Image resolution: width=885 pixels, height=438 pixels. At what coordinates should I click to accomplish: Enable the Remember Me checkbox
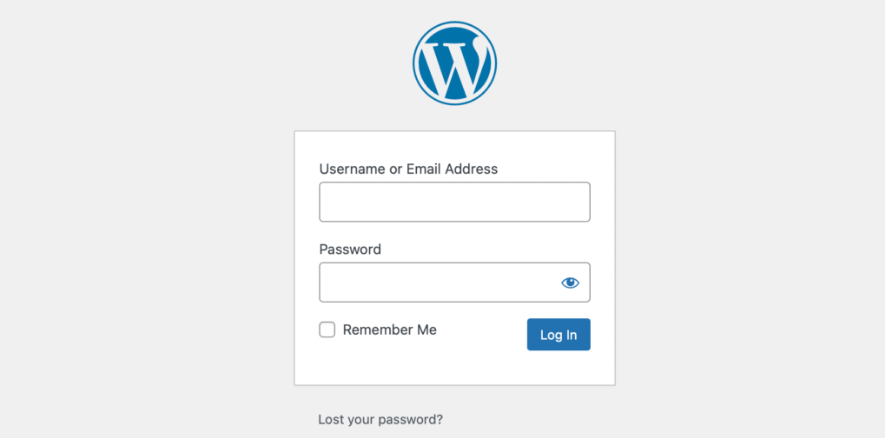[x=327, y=330]
